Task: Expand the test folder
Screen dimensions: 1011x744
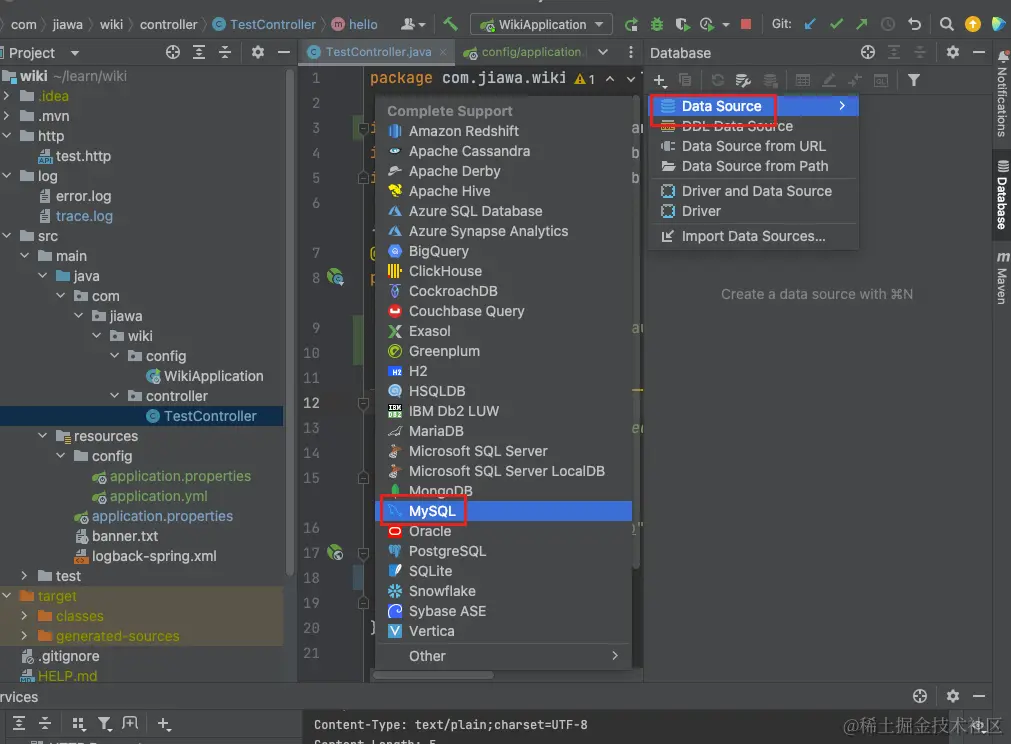Action: pos(25,576)
